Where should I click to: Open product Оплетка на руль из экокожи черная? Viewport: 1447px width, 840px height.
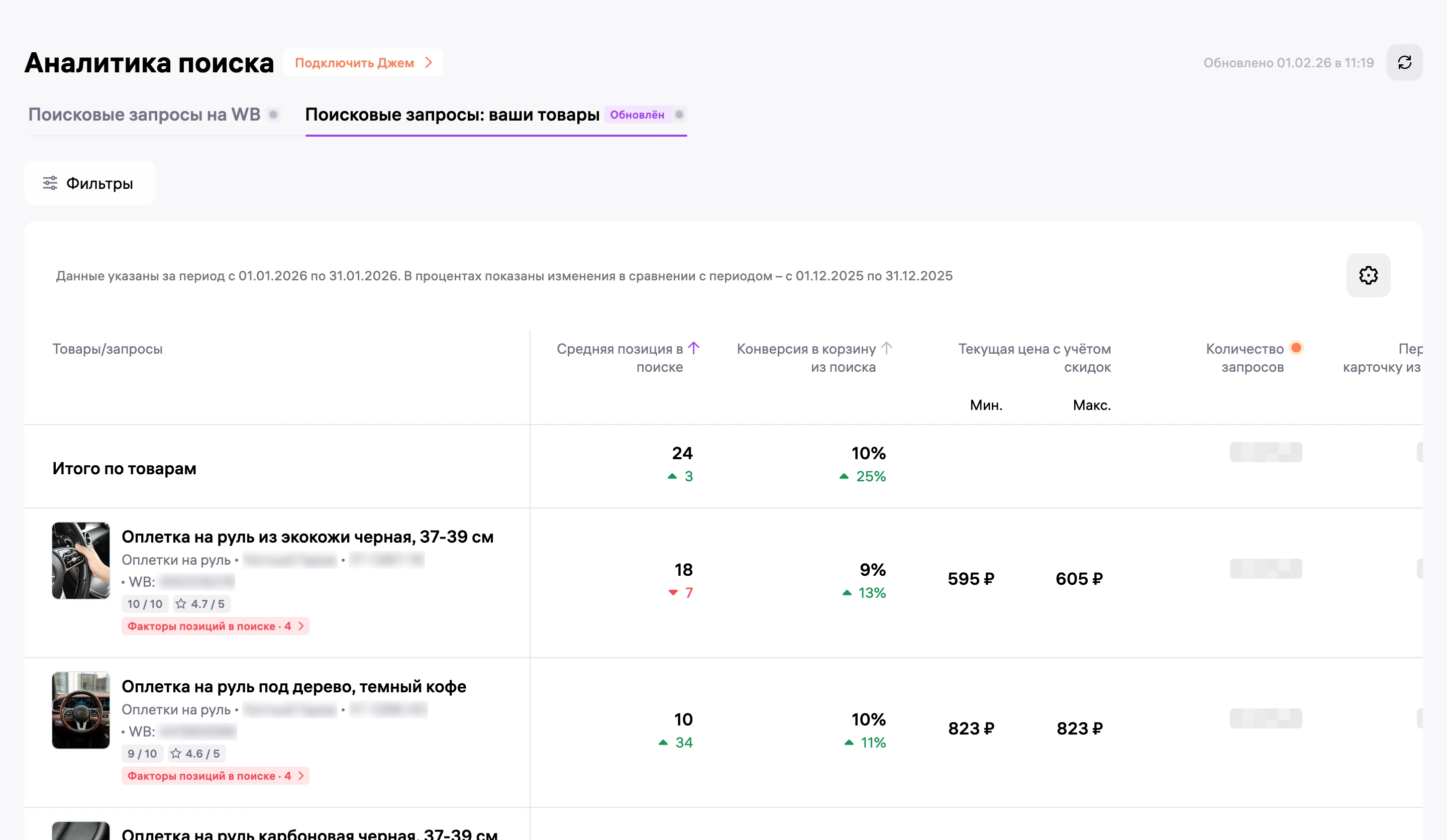307,537
